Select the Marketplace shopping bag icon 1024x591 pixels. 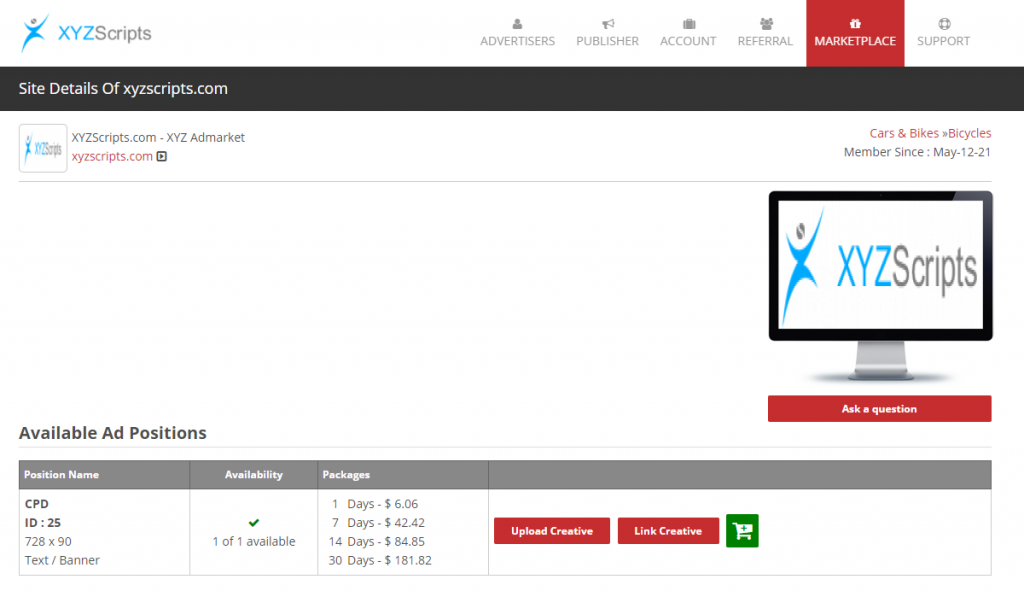tap(854, 22)
